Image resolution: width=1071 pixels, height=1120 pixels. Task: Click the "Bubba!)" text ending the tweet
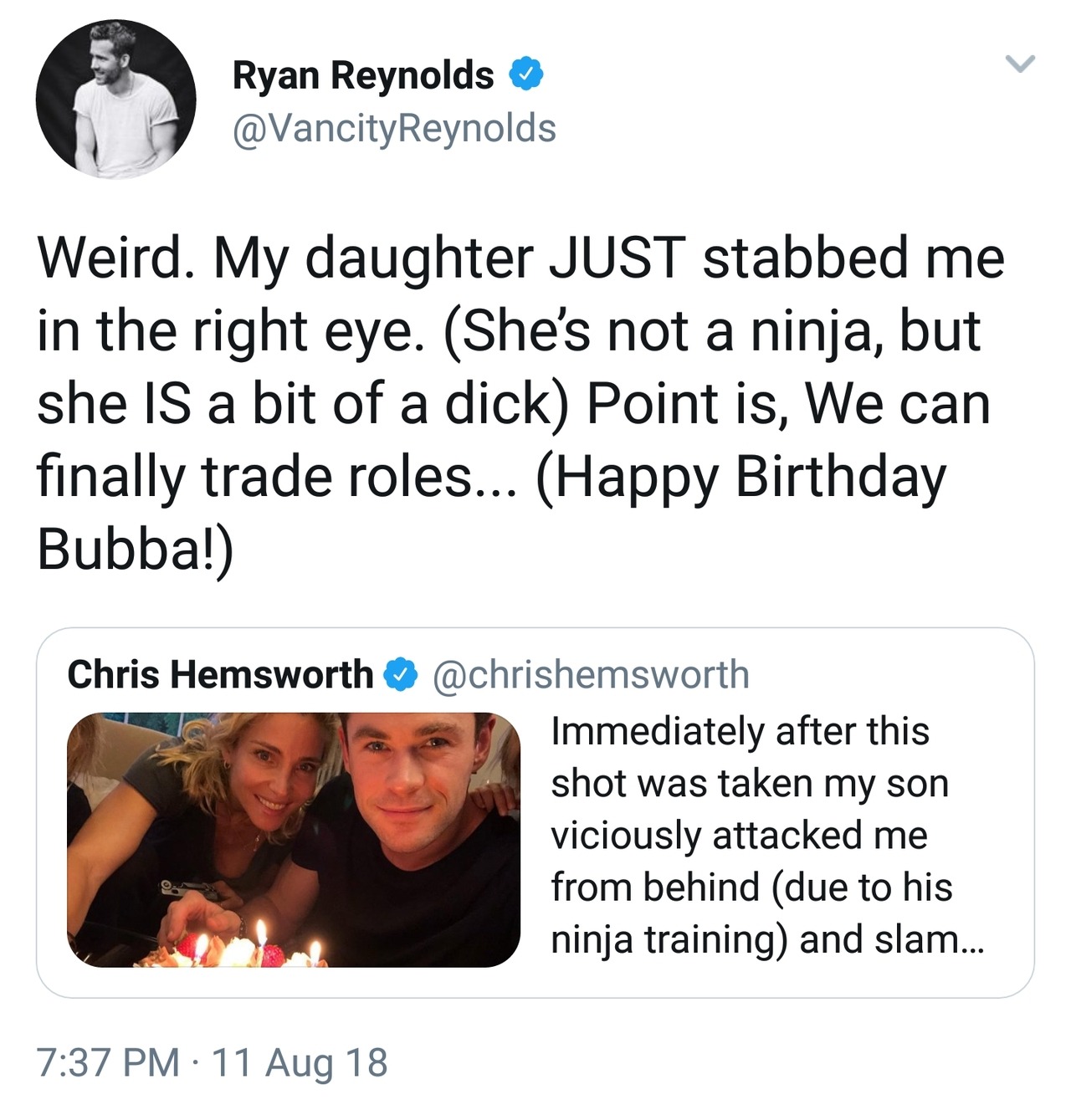(x=135, y=550)
